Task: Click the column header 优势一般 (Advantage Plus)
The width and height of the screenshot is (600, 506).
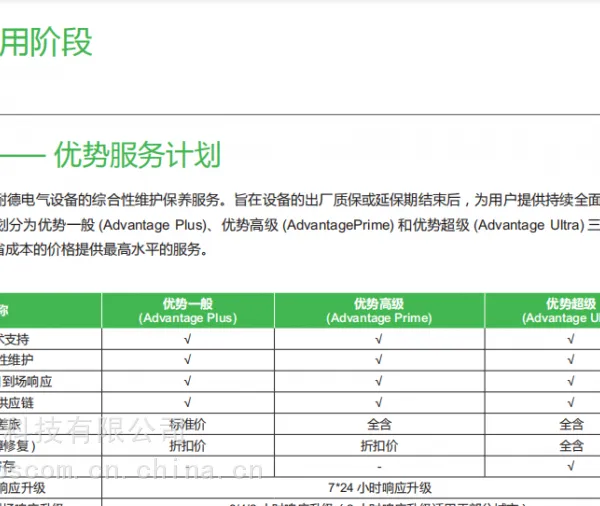Action: point(188,310)
